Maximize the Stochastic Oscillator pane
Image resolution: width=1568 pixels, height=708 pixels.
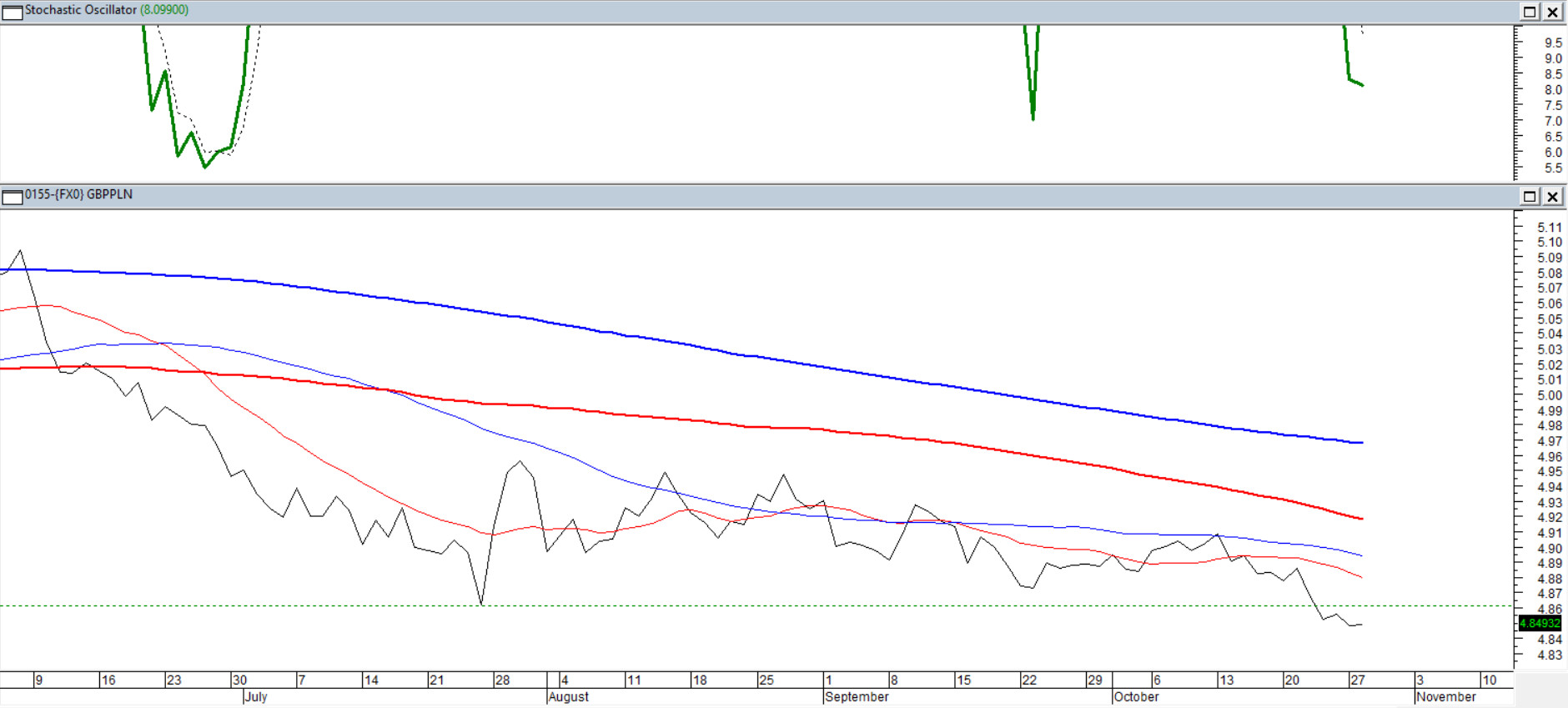[x=1530, y=12]
